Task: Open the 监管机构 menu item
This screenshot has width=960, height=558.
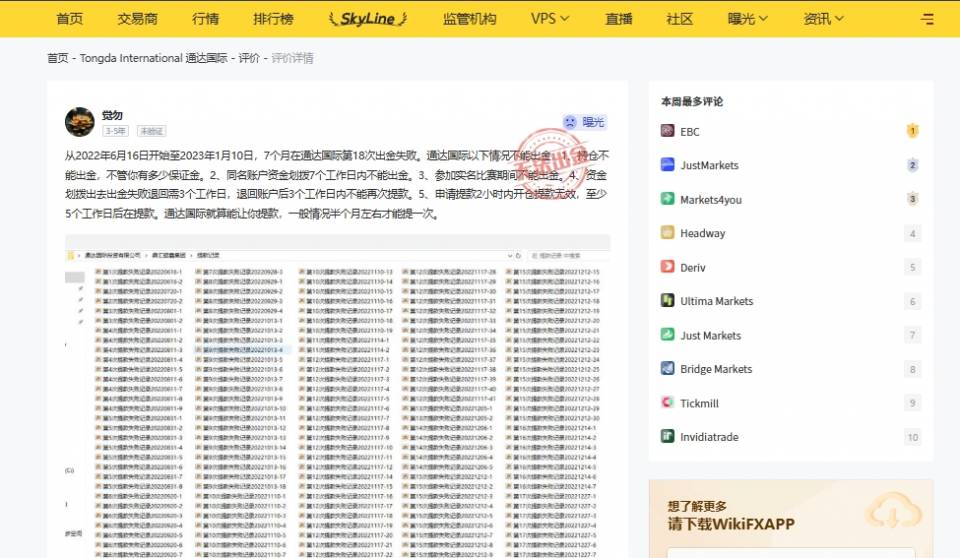Action: [470, 19]
